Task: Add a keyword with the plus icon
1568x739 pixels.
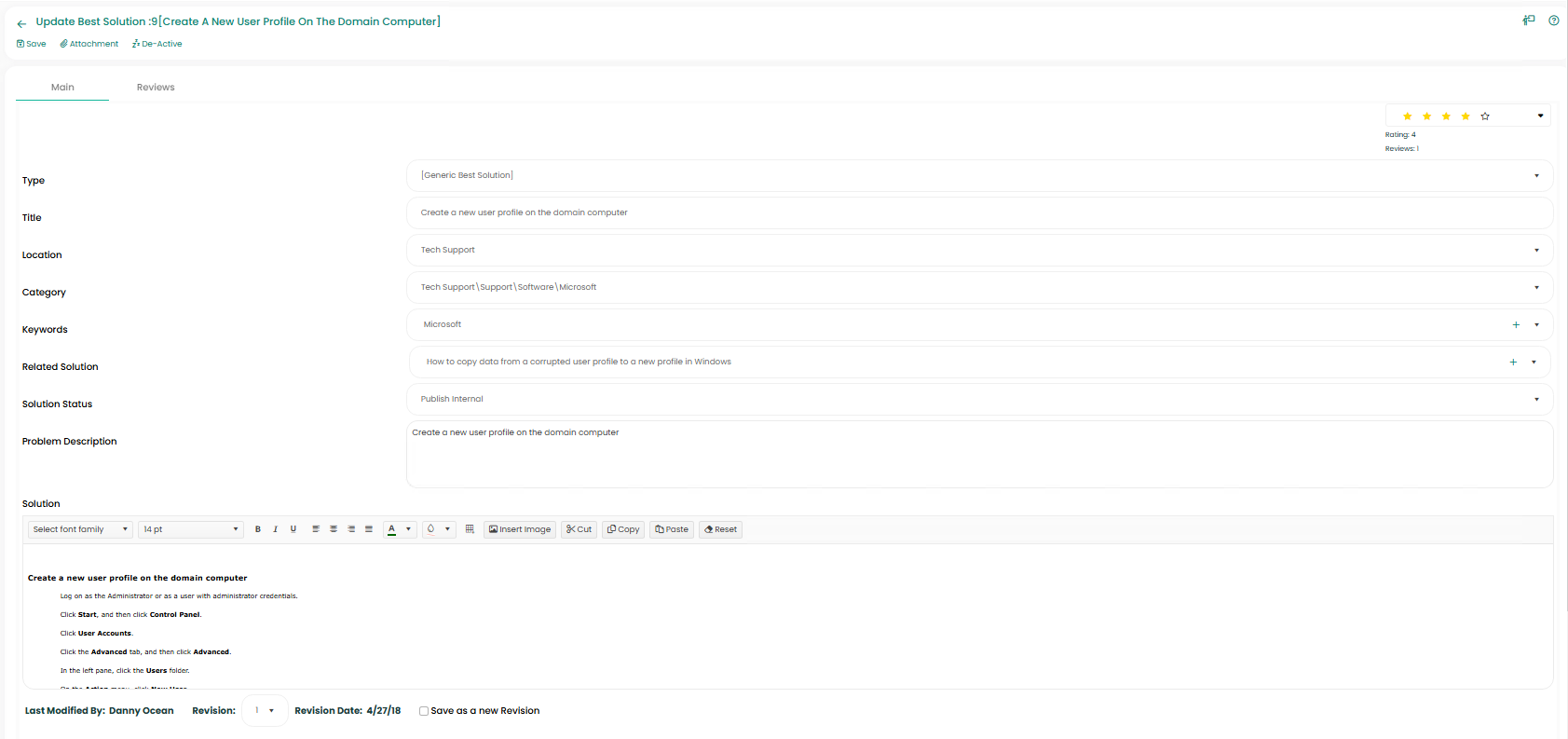Action: point(1516,324)
